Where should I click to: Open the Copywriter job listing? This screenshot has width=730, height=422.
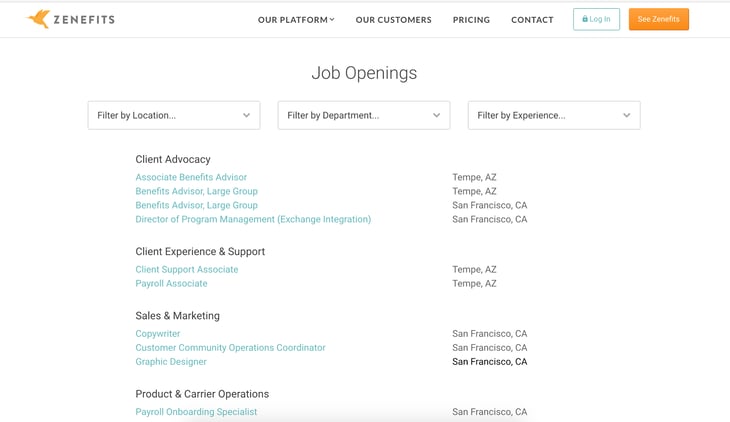[x=158, y=334]
